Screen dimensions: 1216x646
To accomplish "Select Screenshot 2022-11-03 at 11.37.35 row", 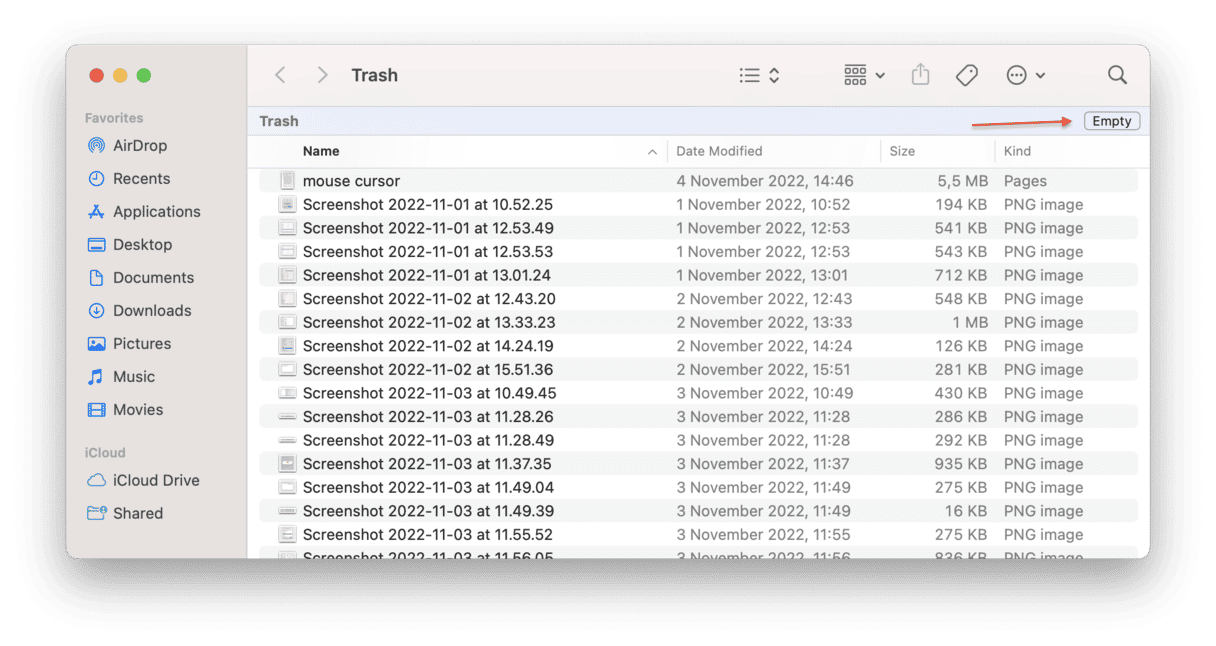I will click(x=428, y=464).
